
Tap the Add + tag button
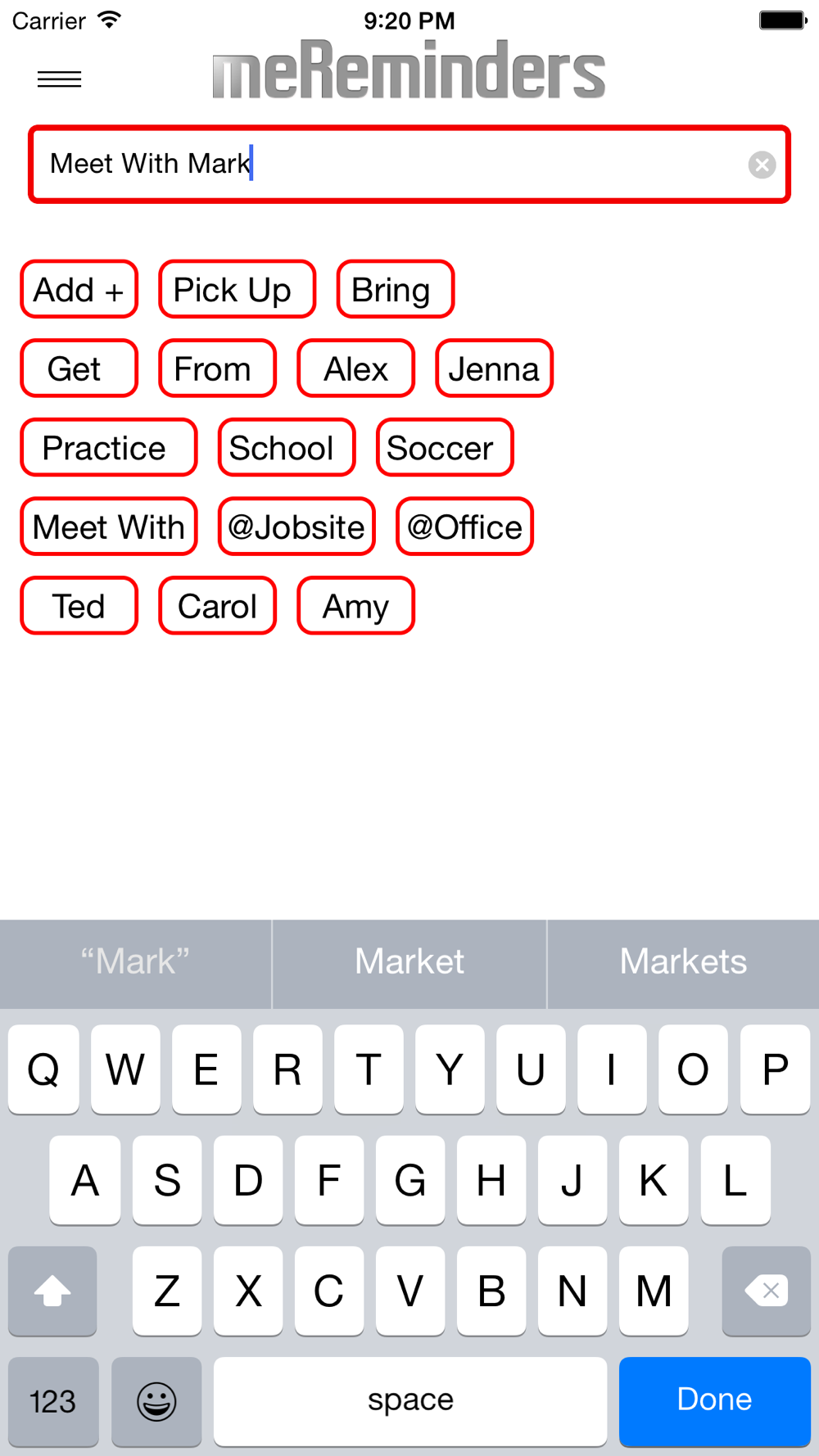(79, 289)
